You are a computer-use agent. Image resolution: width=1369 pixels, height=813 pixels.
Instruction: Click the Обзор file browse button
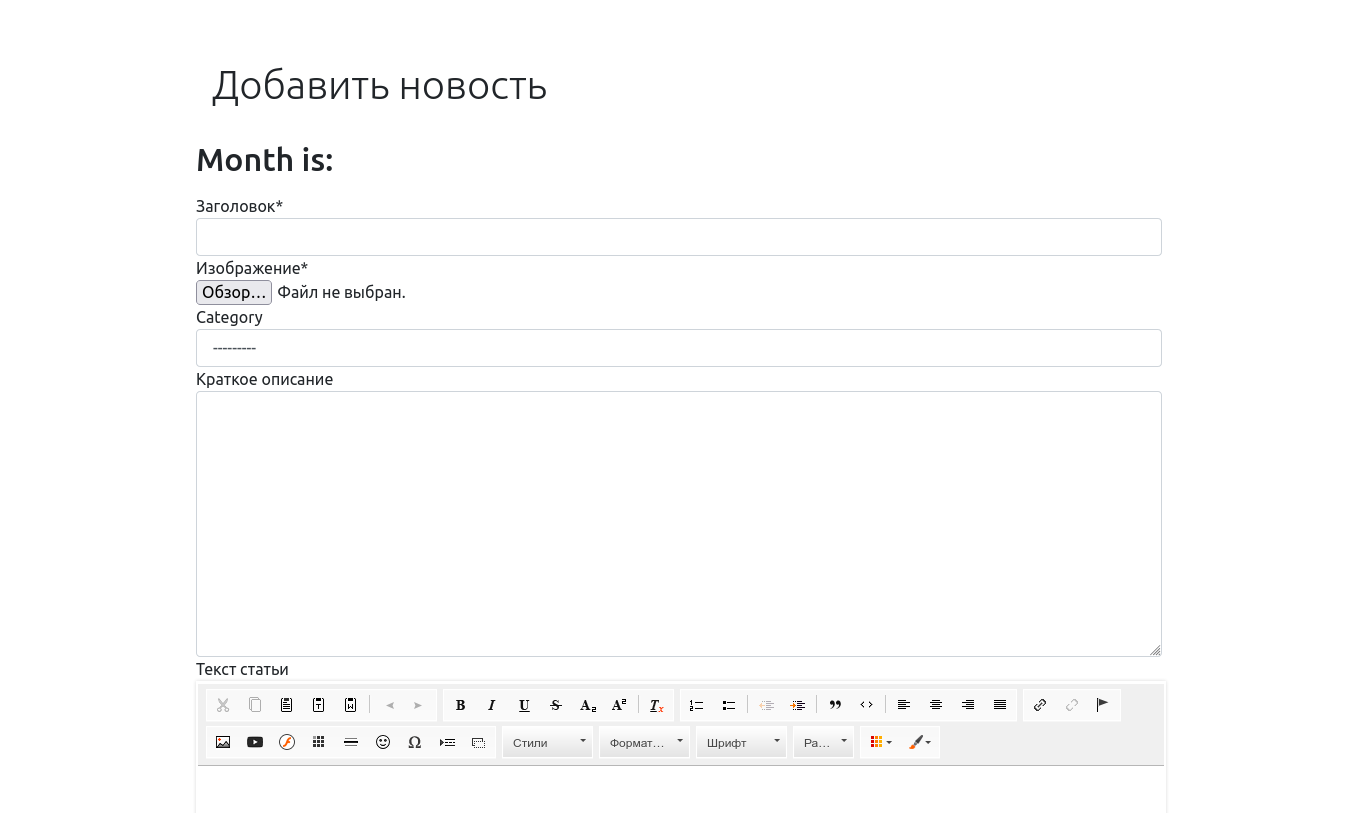(x=234, y=292)
